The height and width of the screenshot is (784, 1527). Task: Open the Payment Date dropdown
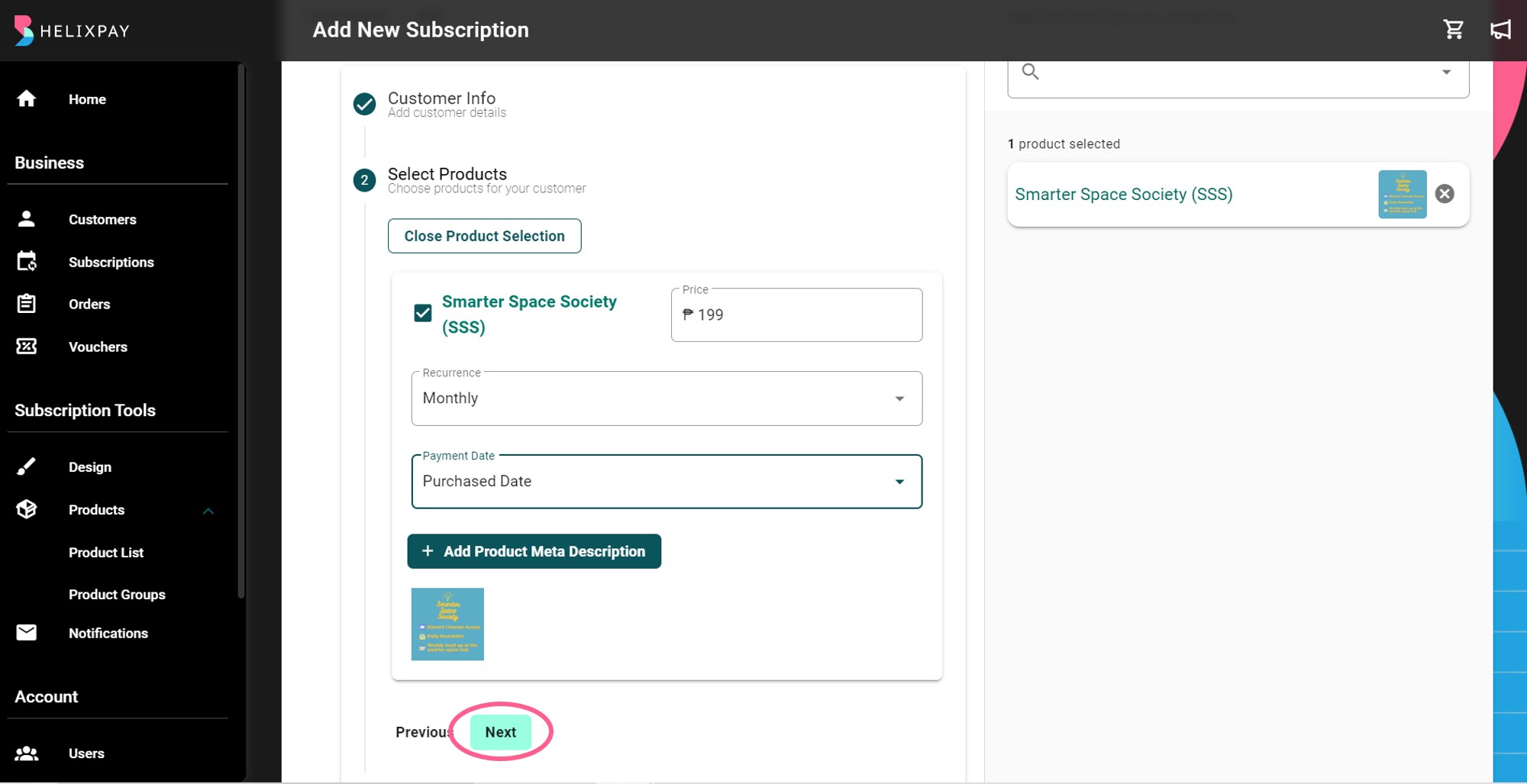pyautogui.click(x=667, y=482)
